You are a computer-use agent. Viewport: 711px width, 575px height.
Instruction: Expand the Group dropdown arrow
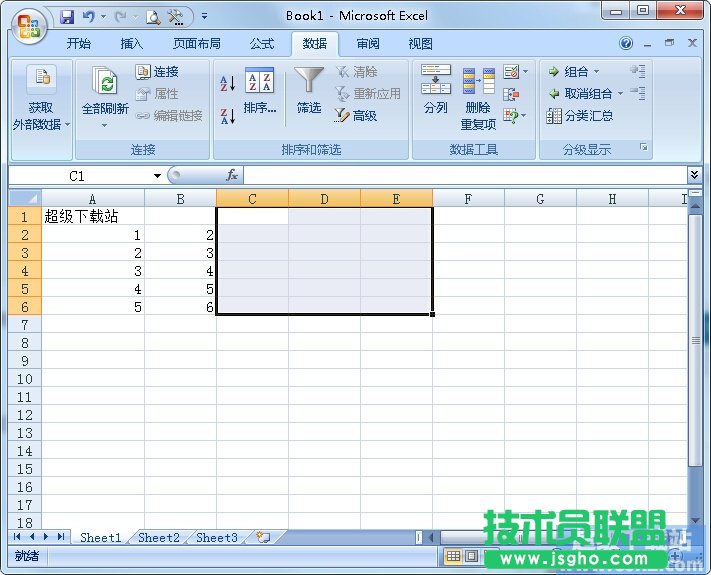tap(597, 72)
